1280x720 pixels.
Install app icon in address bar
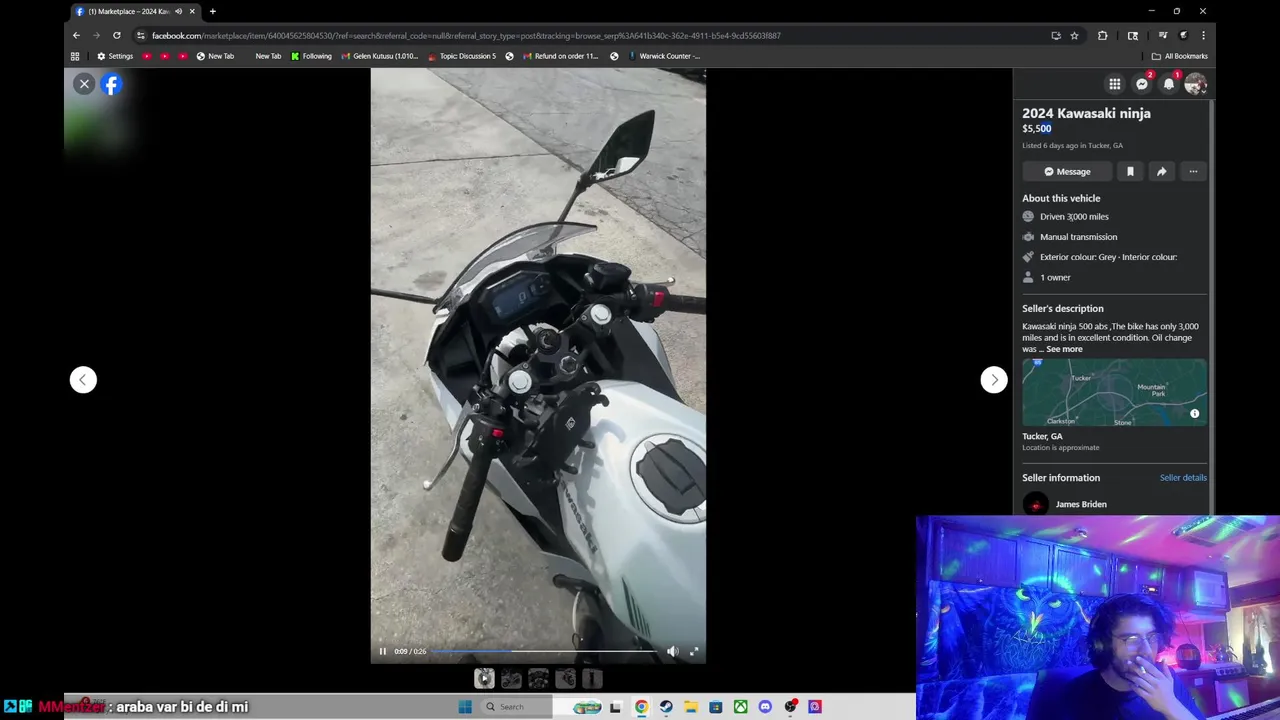(1056, 35)
